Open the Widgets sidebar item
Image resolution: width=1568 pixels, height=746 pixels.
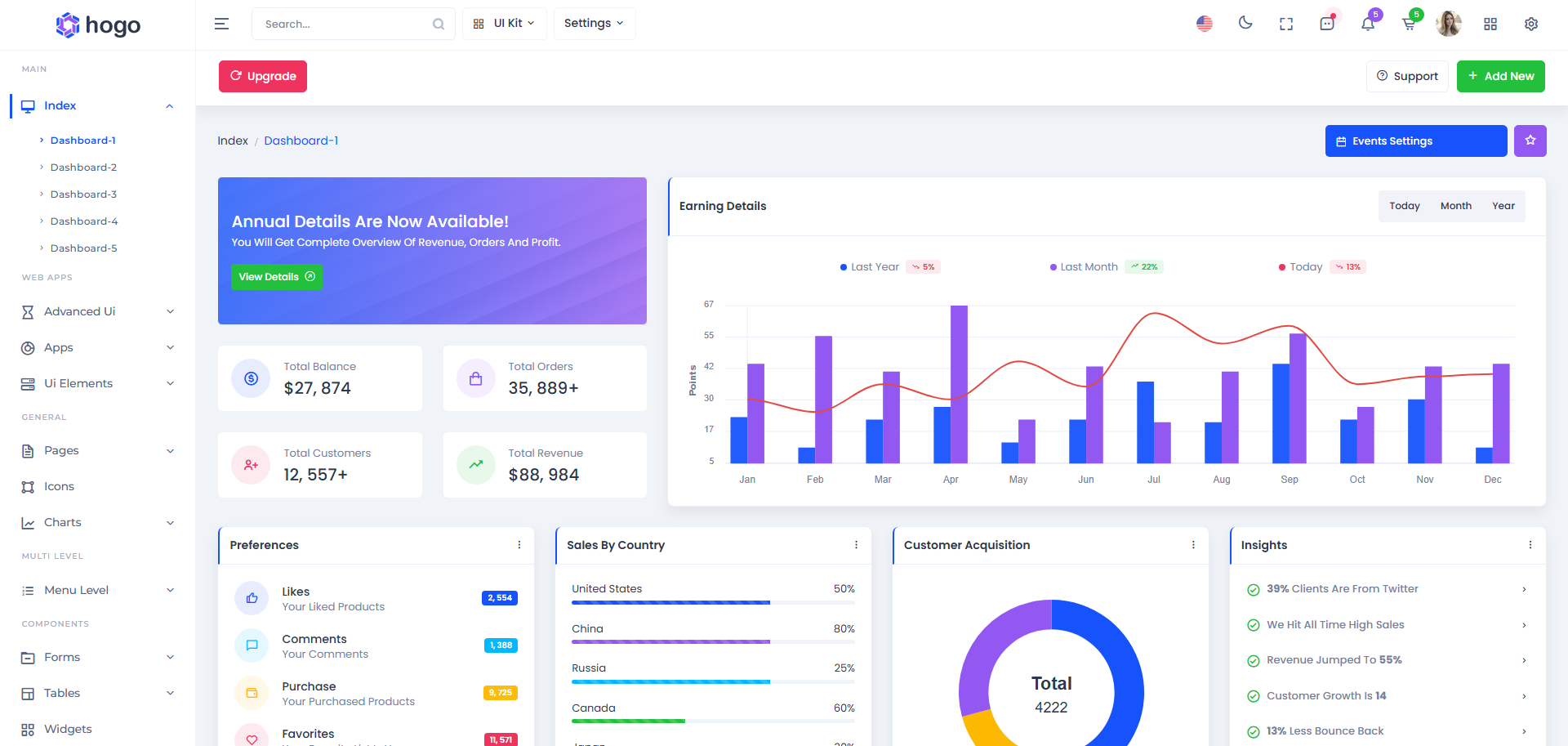[x=98, y=729]
